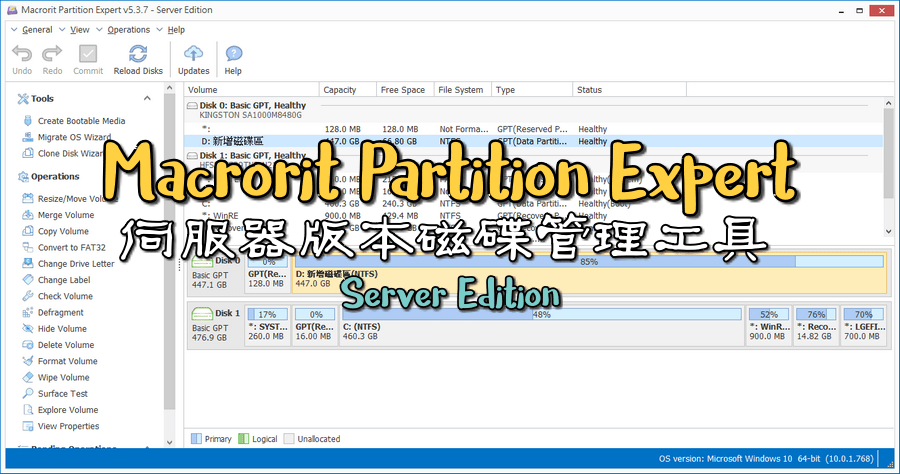The image size is (900, 474).
Task: Click the Commit checkmark icon
Action: [88, 54]
